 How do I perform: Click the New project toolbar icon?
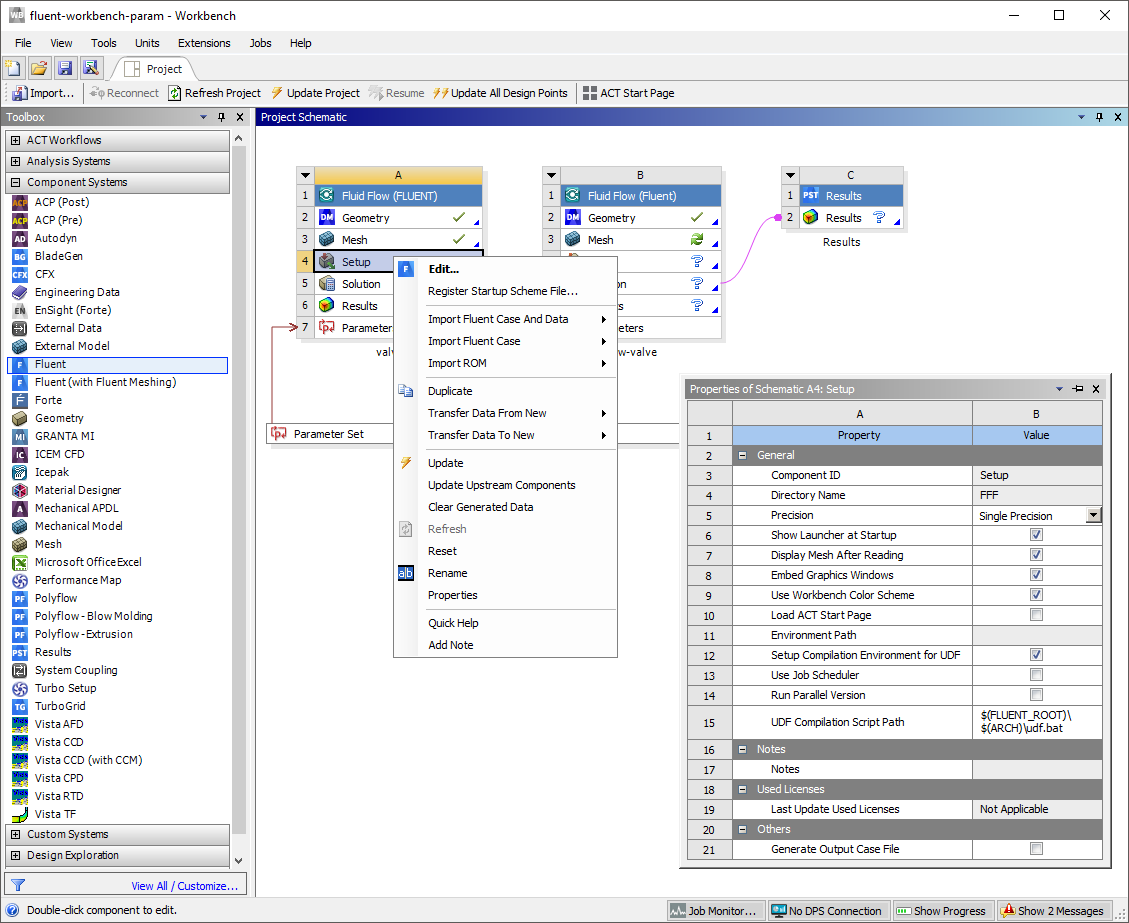click(x=13, y=68)
